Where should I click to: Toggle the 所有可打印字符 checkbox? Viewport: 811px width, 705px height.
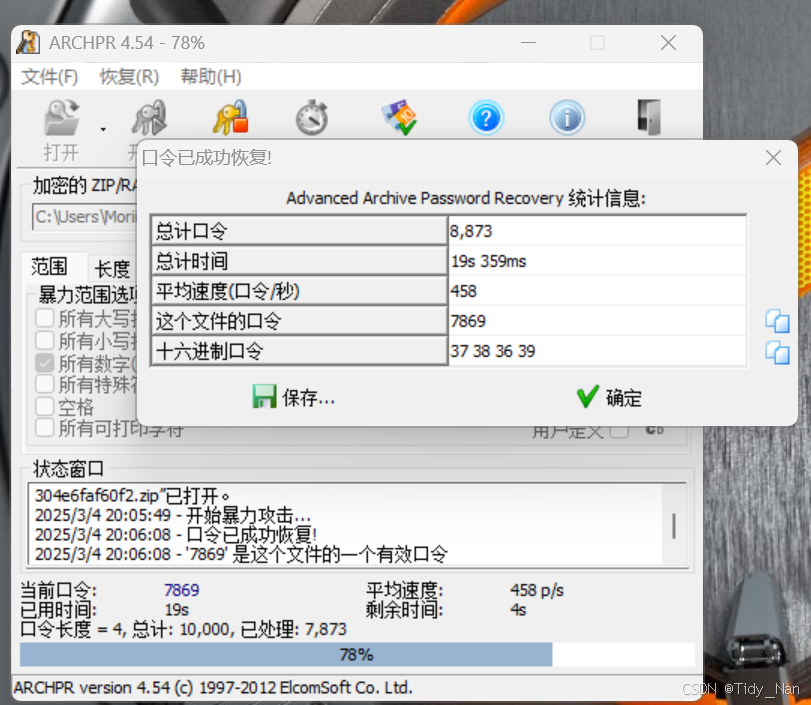point(44,428)
